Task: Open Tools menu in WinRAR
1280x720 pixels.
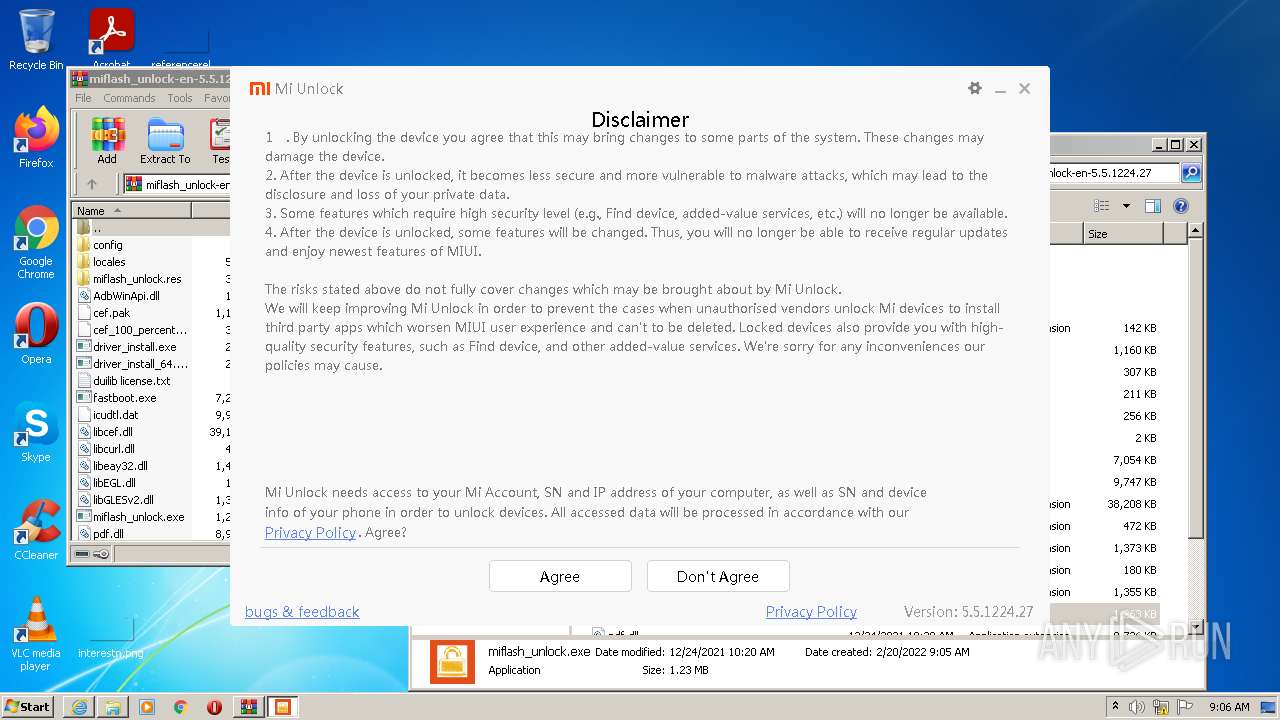Action: click(x=180, y=98)
